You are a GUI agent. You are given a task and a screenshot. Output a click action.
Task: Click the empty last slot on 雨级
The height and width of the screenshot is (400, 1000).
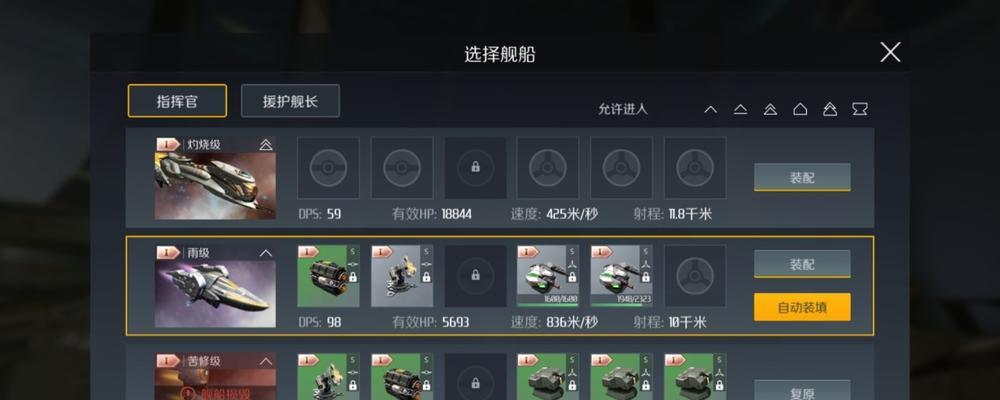click(x=695, y=276)
